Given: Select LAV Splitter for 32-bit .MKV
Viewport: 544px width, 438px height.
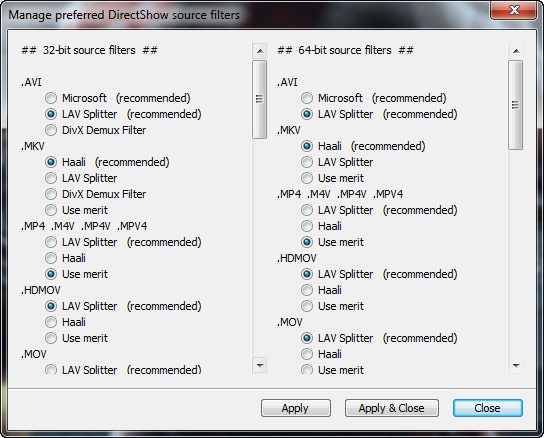Looking at the screenshot, I should tap(51, 178).
